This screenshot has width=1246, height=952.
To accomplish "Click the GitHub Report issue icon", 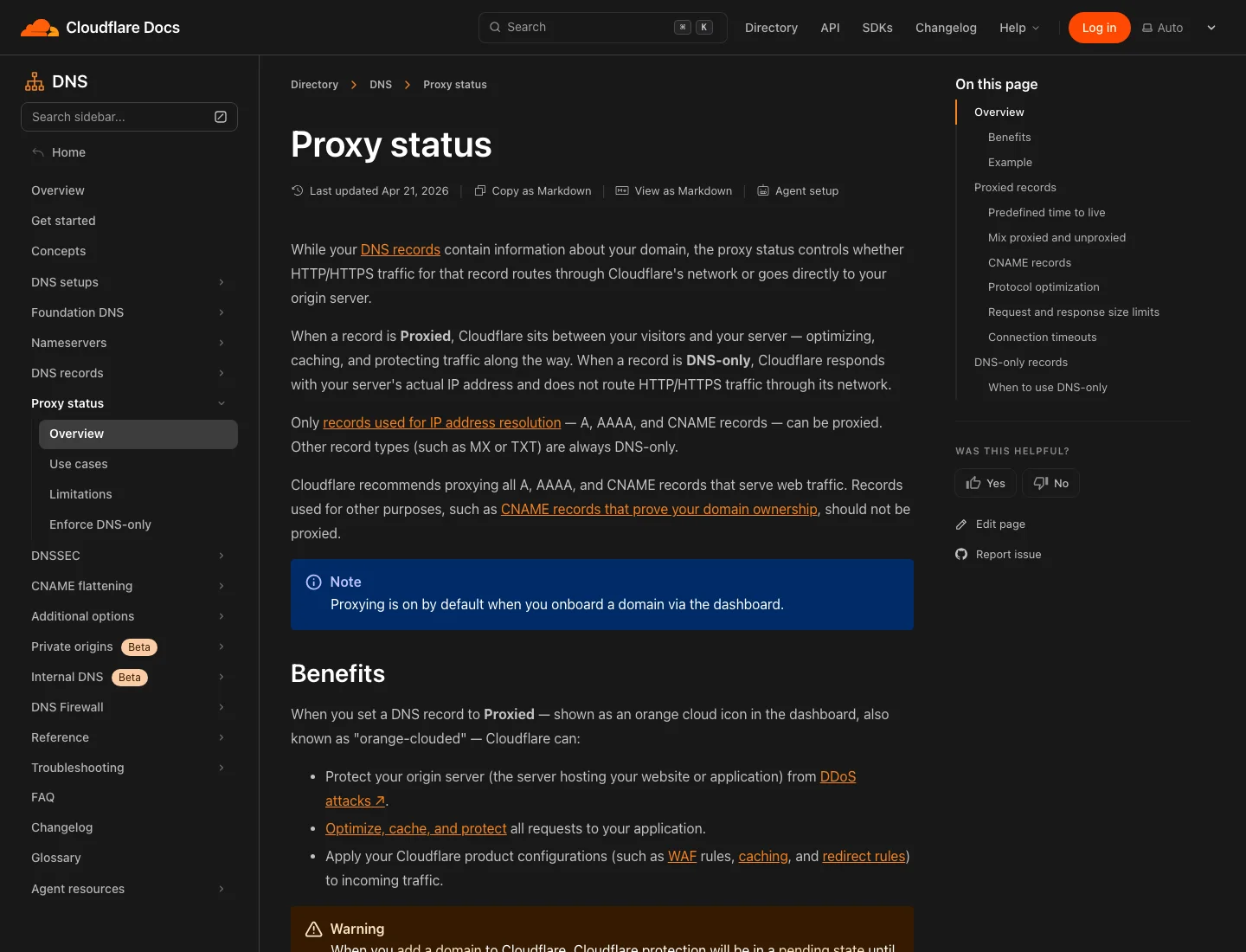I will [x=961, y=555].
